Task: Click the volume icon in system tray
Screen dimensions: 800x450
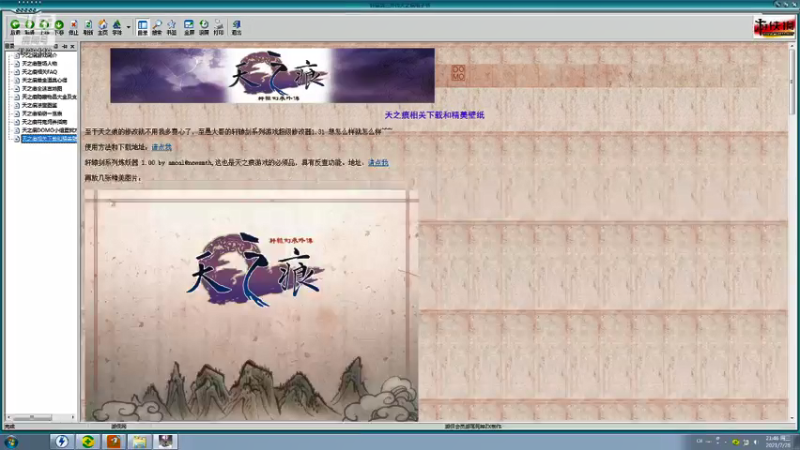Action: (x=756, y=442)
